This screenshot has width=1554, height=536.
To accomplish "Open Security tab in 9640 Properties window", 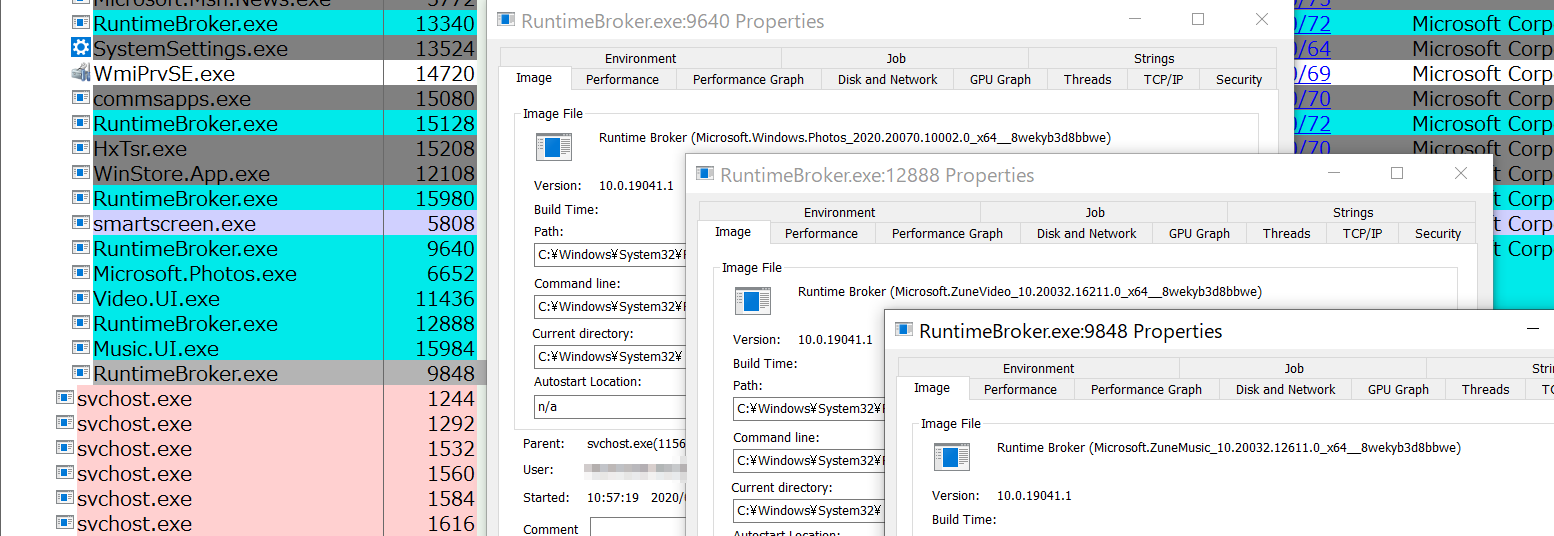I will [x=1239, y=79].
